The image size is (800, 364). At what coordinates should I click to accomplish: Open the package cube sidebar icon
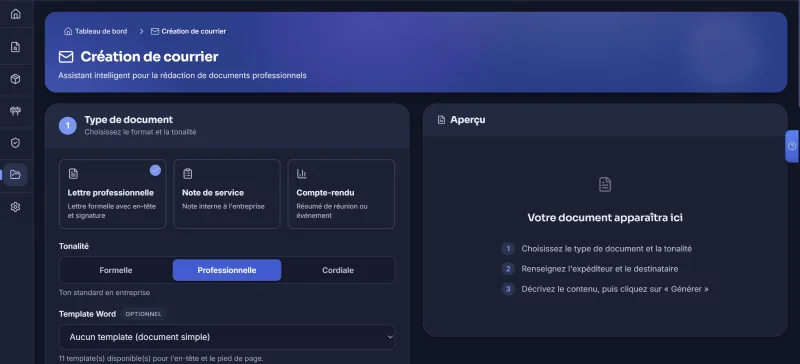point(15,79)
